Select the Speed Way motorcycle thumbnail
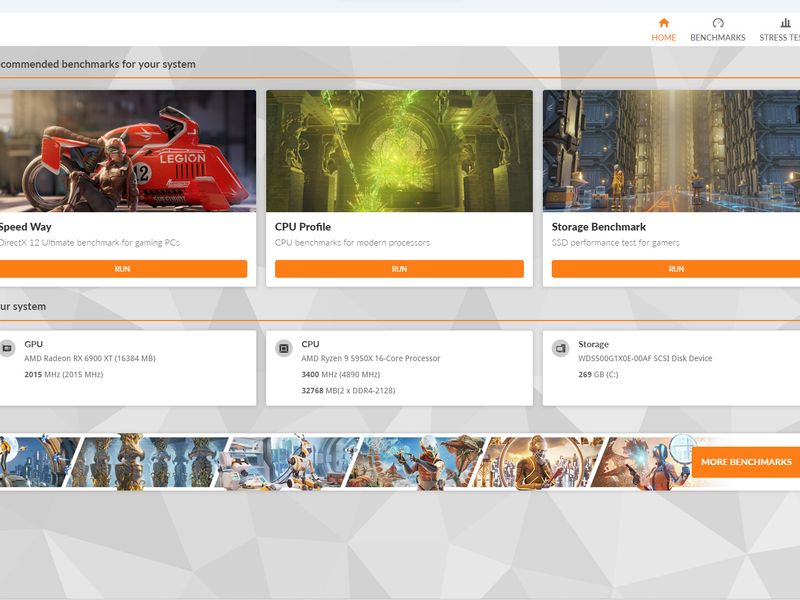The height and width of the screenshot is (600, 800). coord(128,151)
